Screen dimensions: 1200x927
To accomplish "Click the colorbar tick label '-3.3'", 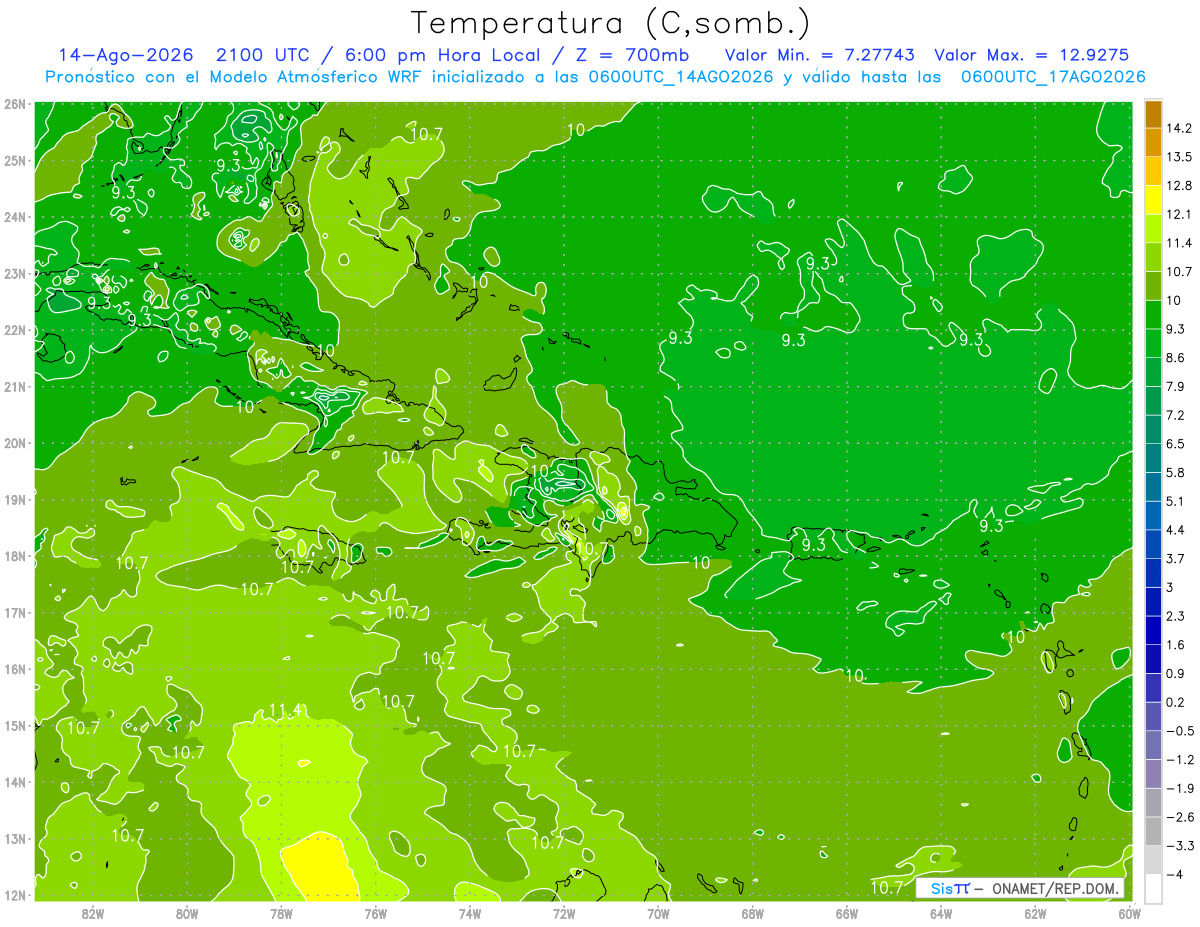I will click(1179, 846).
